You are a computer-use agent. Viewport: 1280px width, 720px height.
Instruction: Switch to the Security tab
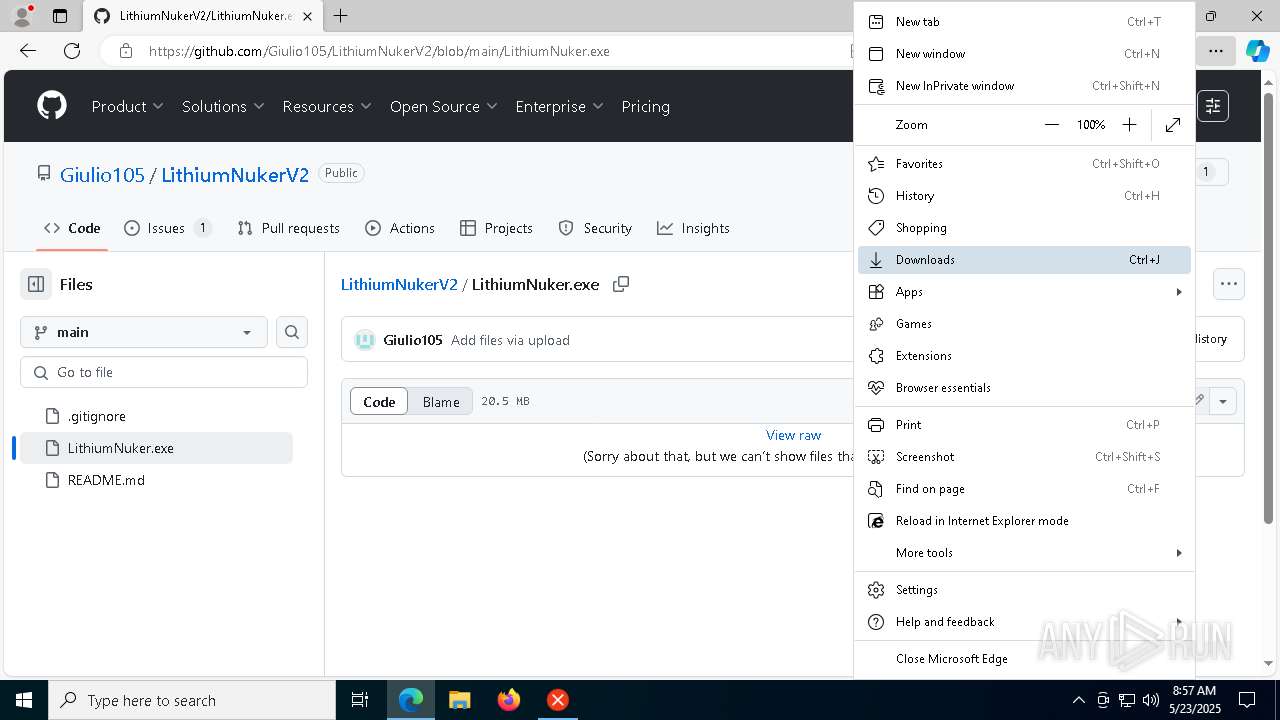[595, 228]
